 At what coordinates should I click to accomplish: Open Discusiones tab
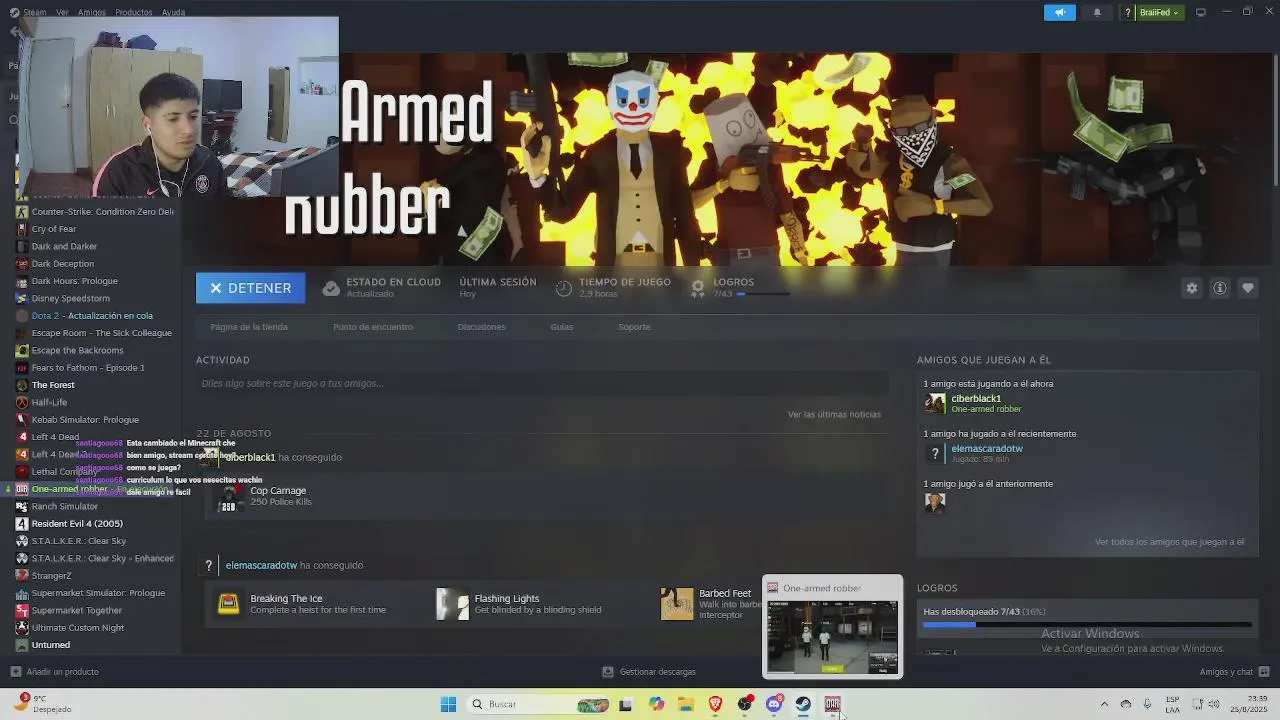point(481,327)
